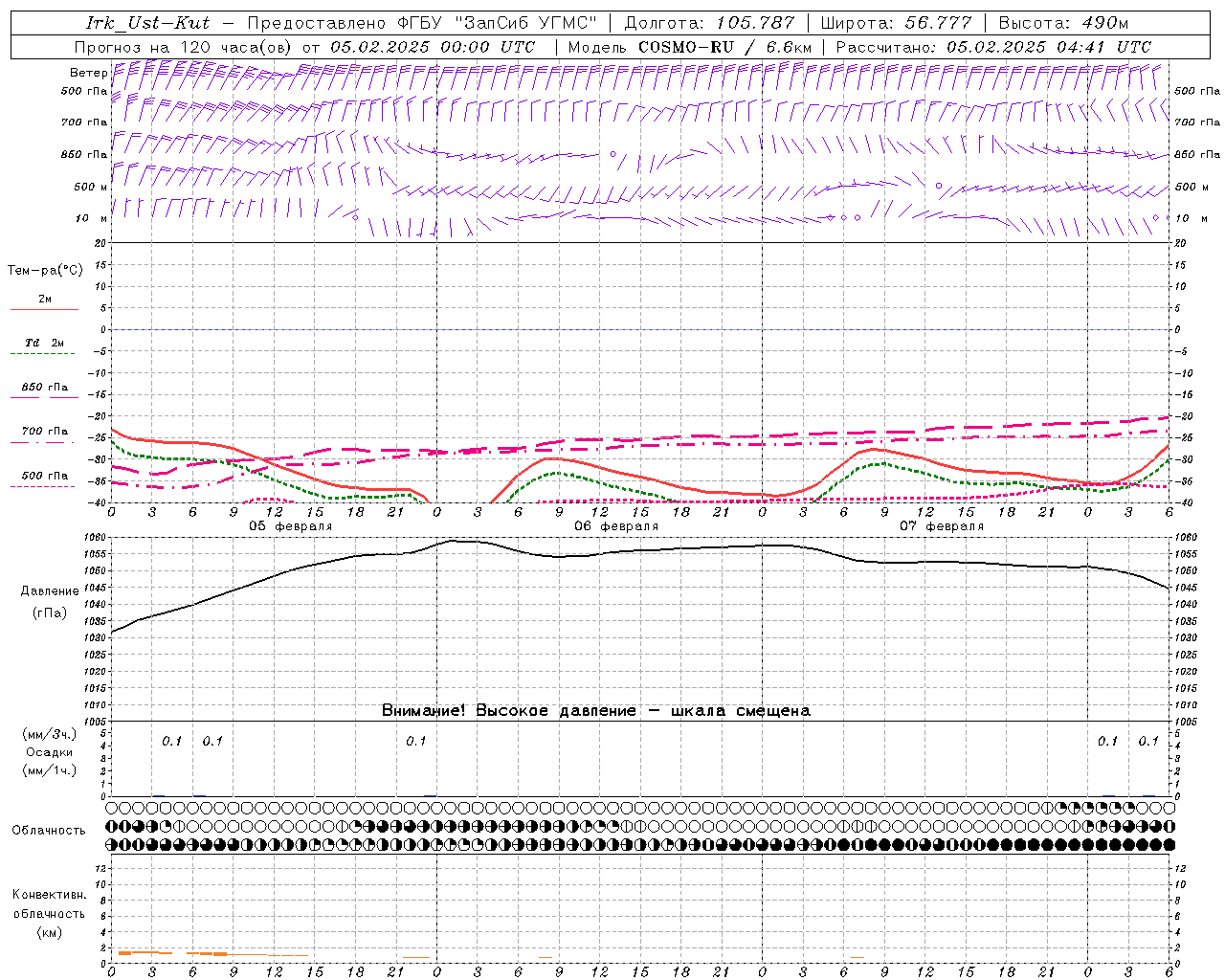This screenshot has height=980, width=1225.
Task: Click the Td 2м dew point legend entry
Action: 44,343
